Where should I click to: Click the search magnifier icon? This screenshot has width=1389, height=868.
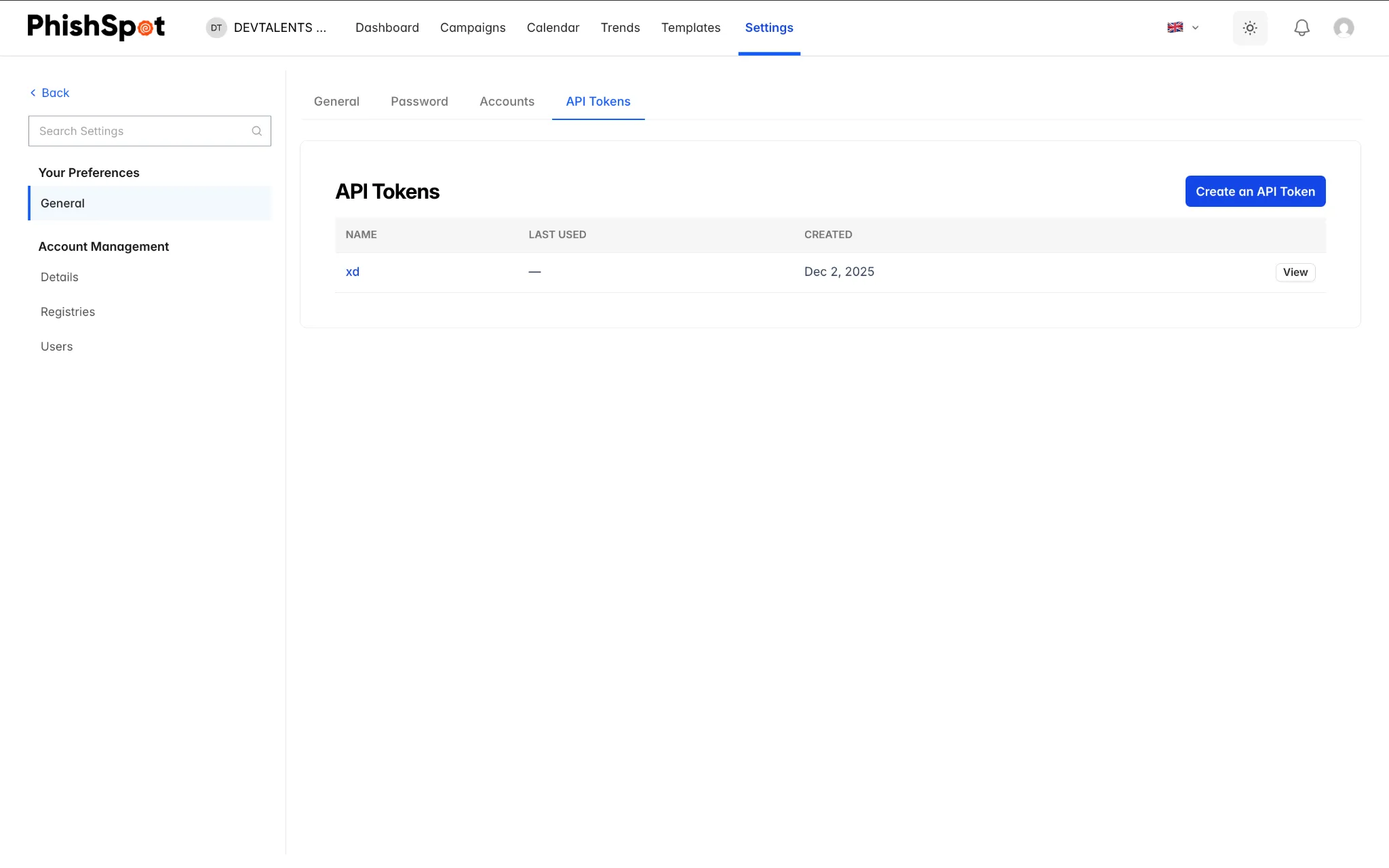pyautogui.click(x=257, y=131)
